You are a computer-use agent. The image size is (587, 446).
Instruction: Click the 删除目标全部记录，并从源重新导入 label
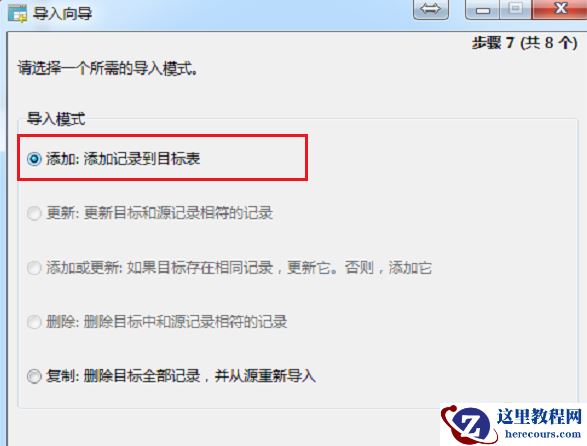200,376
